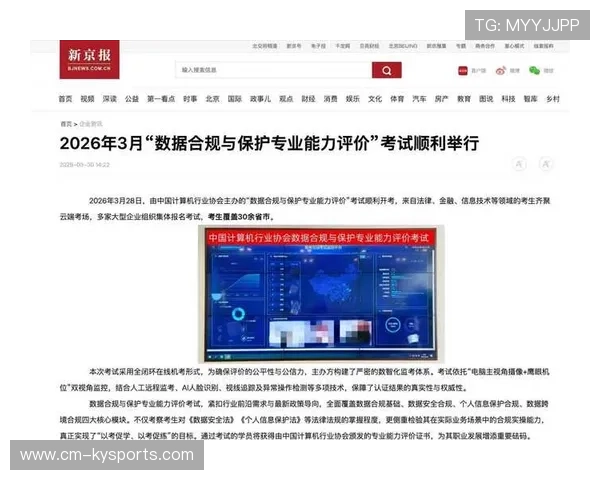Screen dimensions: 600x480
Task: Open the Weibo icon
Action: click(x=501, y=70)
